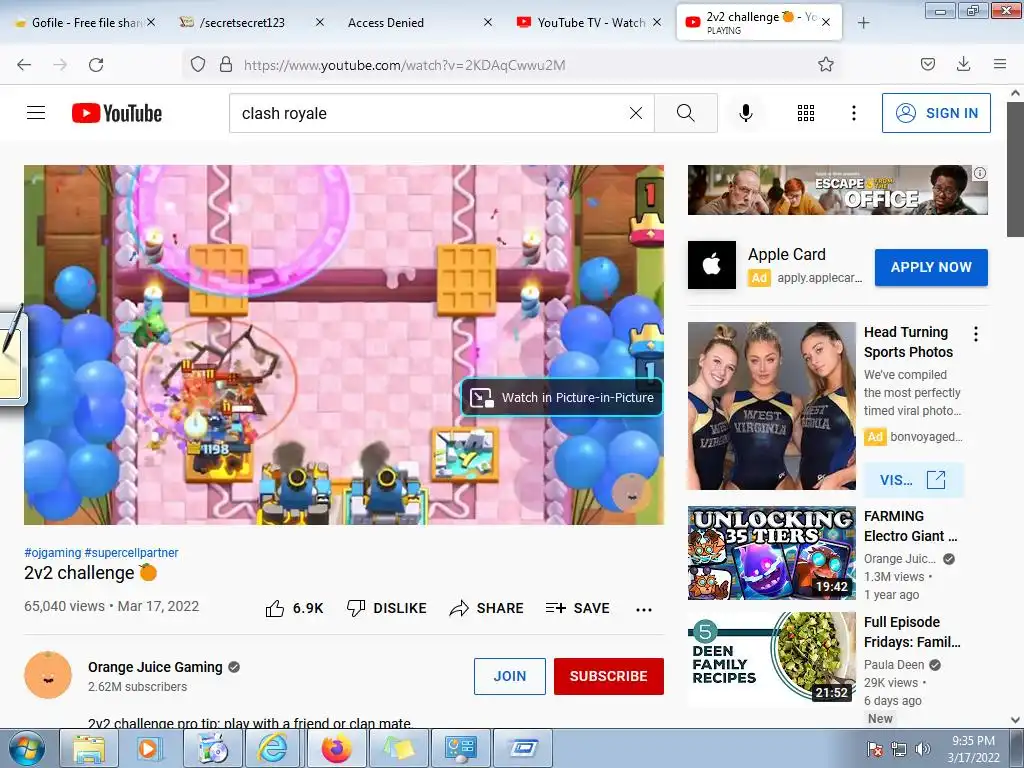Open the YouTube apps grid icon
The height and width of the screenshot is (768, 1024).
pyautogui.click(x=806, y=113)
